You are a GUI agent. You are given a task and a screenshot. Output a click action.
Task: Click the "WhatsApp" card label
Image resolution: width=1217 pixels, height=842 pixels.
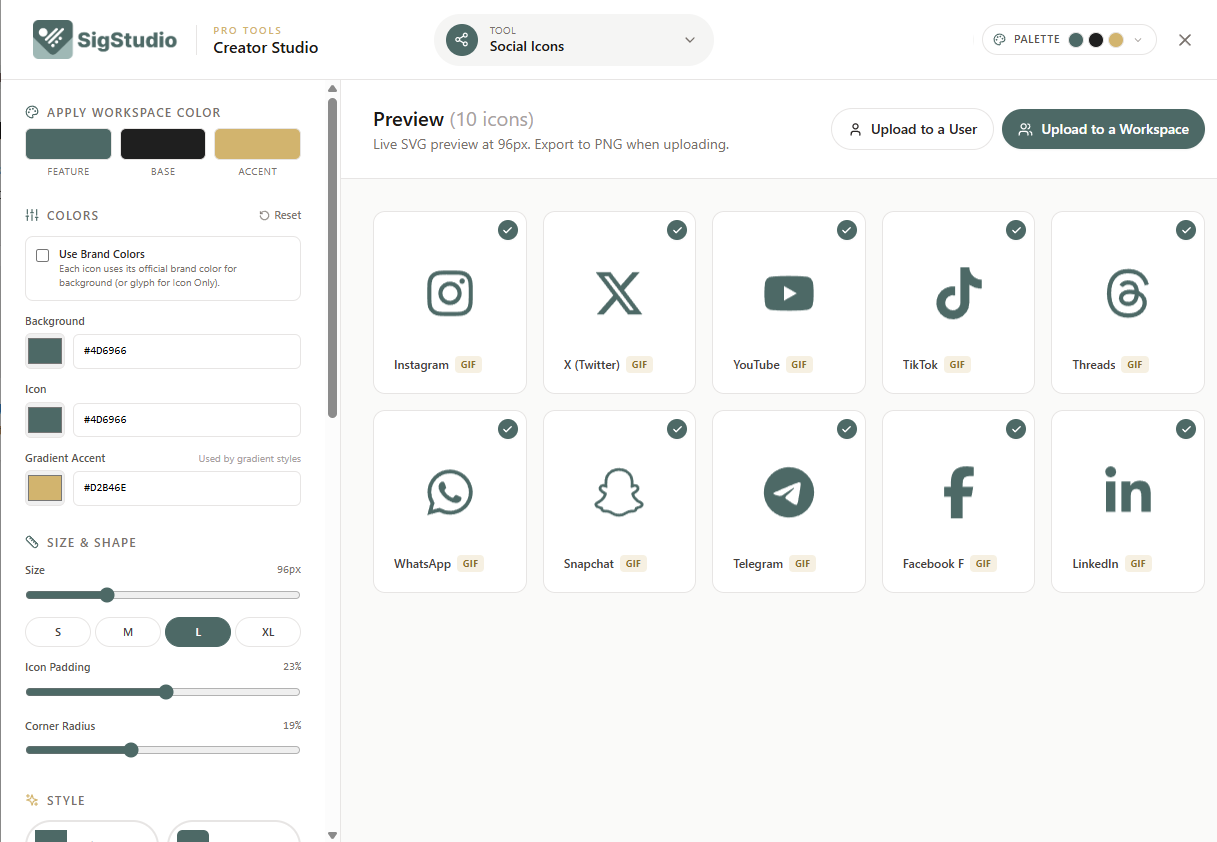[422, 564]
